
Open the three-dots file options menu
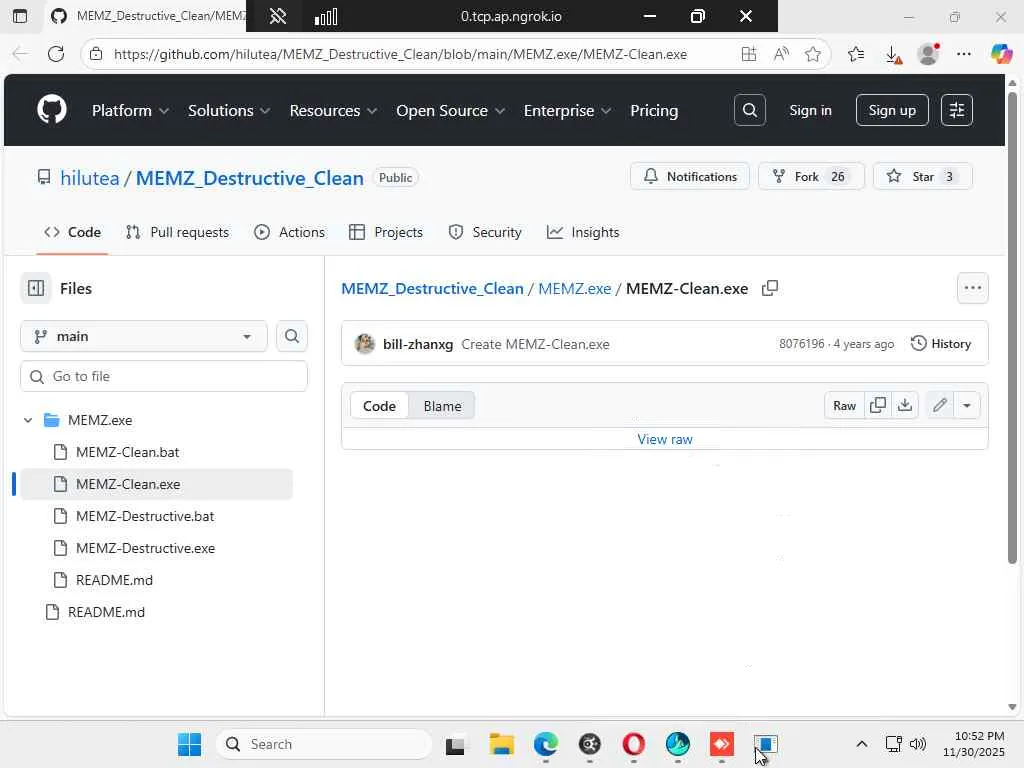pos(972,288)
